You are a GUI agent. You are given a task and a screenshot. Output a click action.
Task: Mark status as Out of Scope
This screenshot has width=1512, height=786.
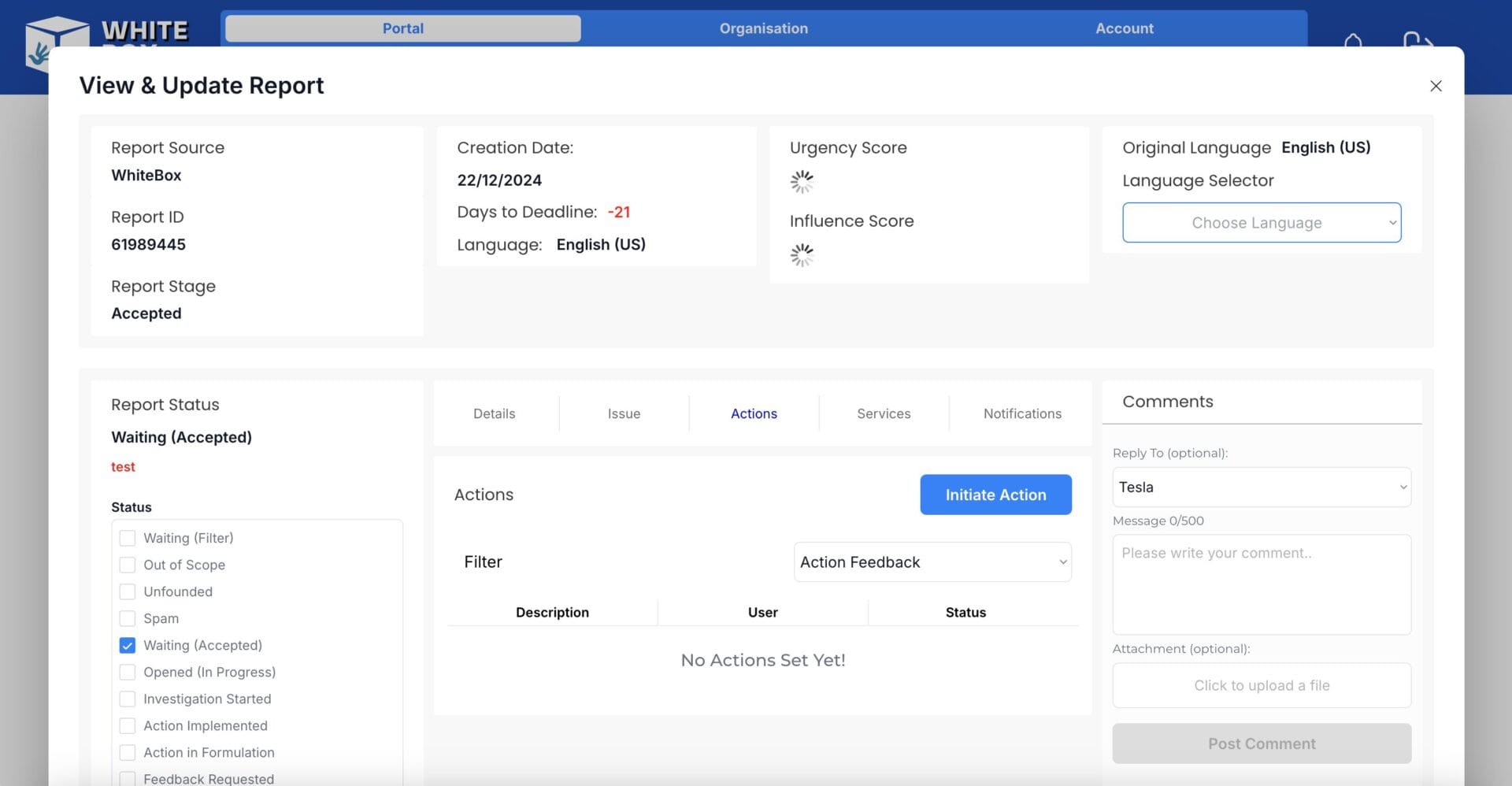127,565
